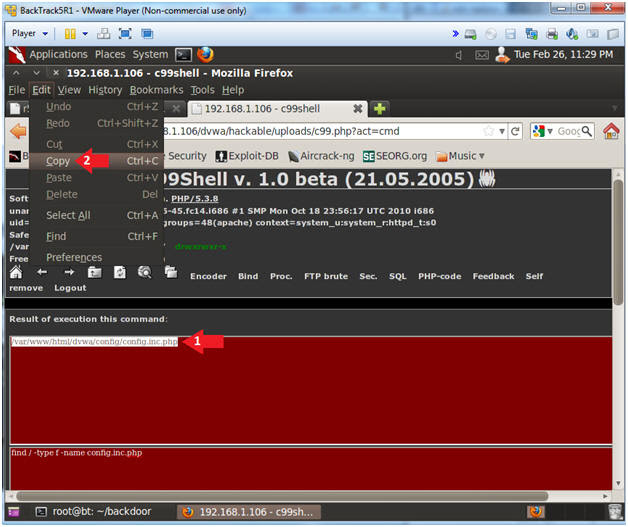Screen dimensions: 628x527
Task: Expand the Music bookmarks folder dropdown
Action: (x=481, y=156)
